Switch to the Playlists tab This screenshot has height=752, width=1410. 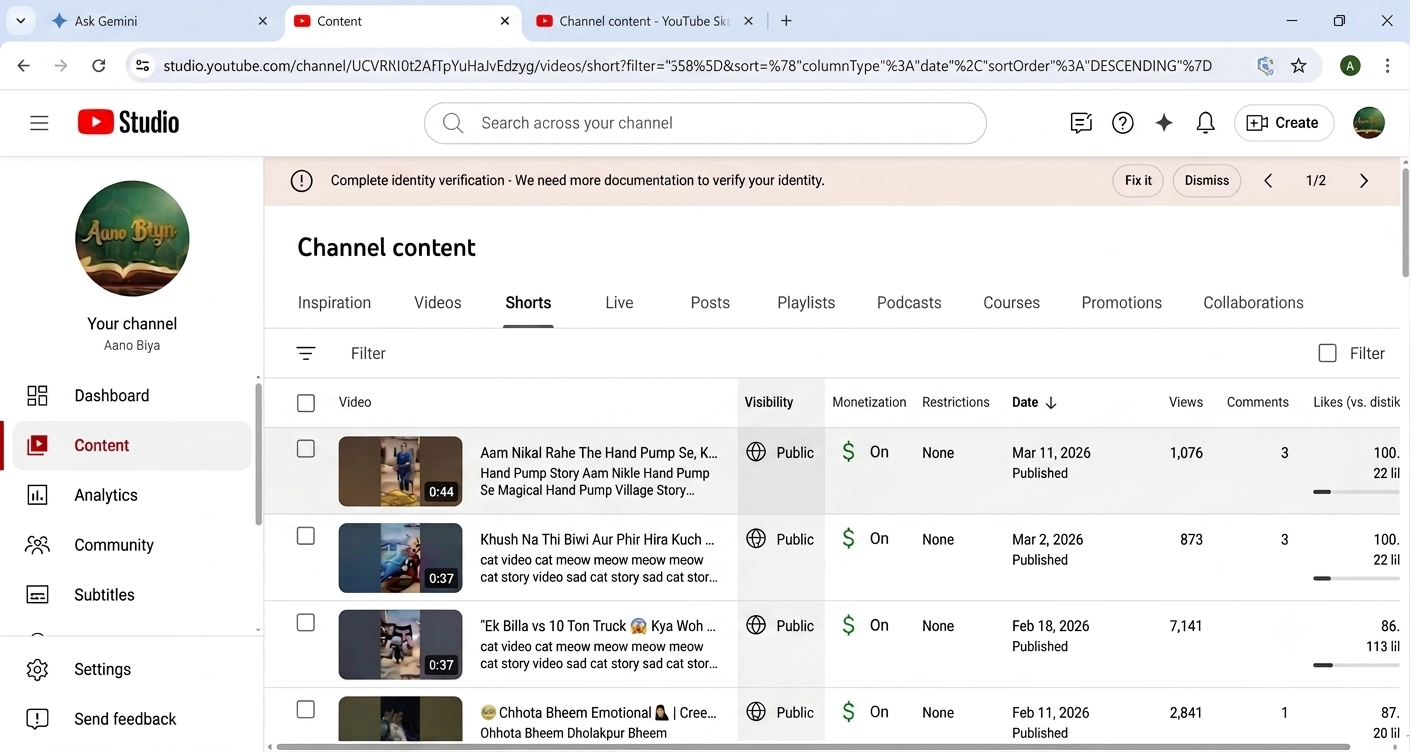(x=806, y=303)
